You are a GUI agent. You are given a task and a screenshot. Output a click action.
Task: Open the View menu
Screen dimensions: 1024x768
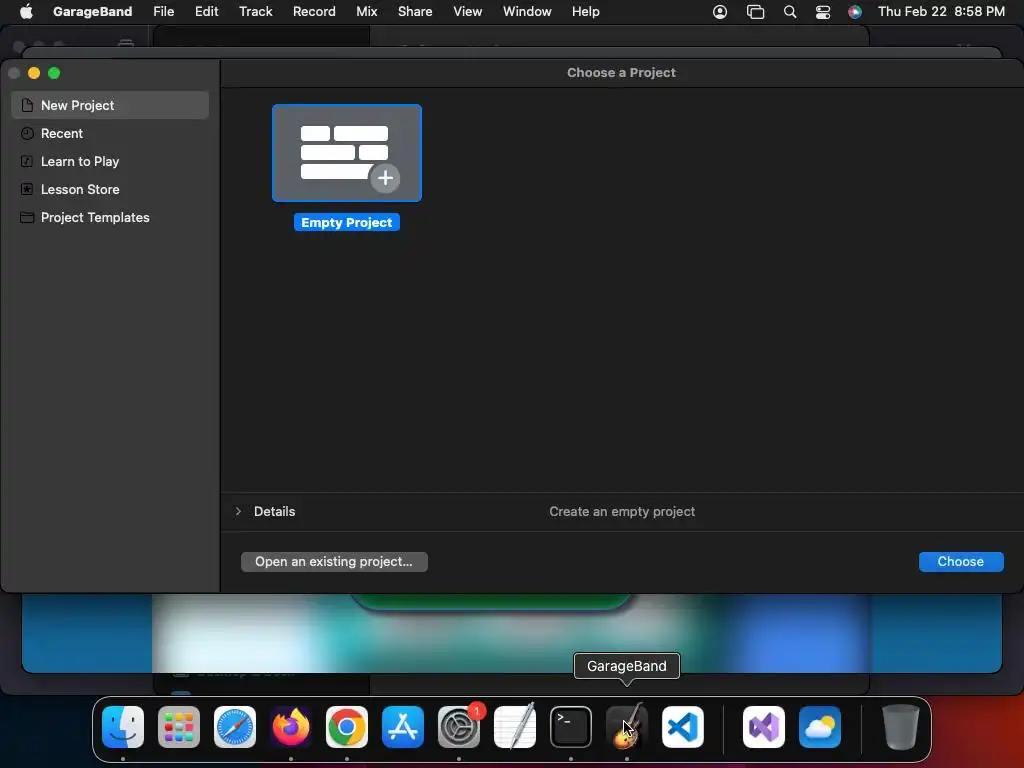pos(468,11)
